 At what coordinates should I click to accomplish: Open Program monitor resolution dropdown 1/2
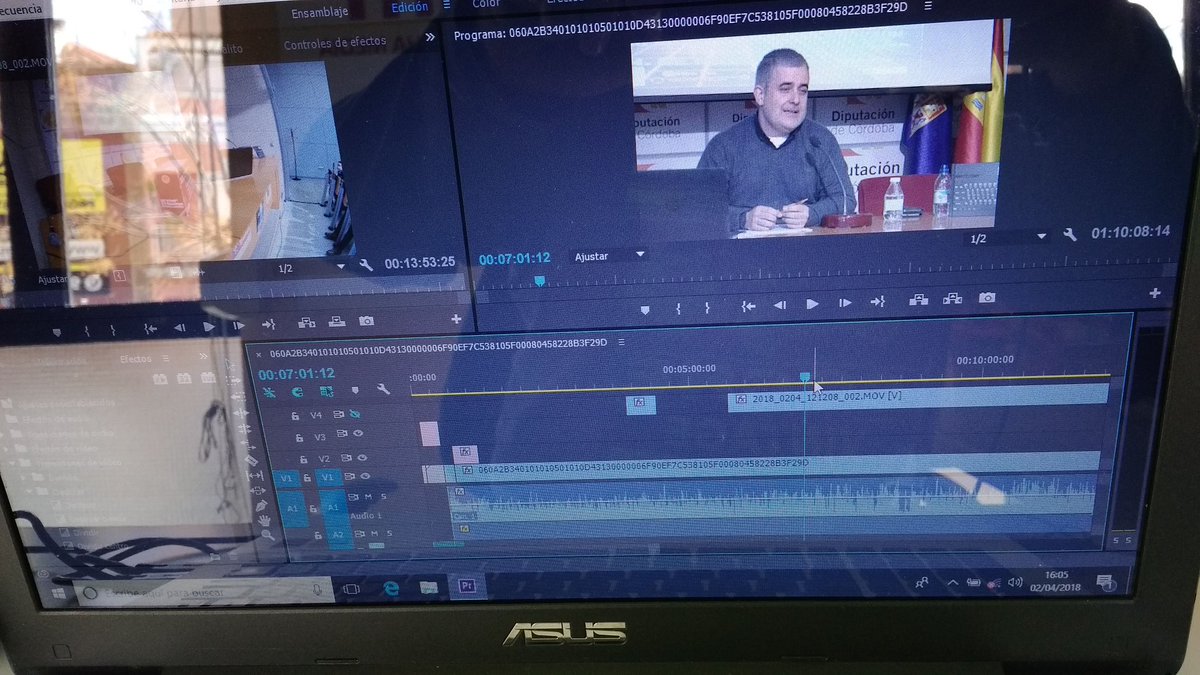(x=1007, y=238)
